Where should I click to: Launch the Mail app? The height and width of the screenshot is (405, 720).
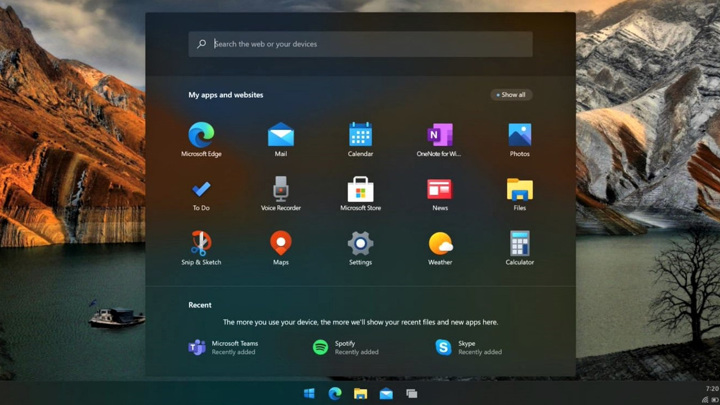(x=281, y=135)
